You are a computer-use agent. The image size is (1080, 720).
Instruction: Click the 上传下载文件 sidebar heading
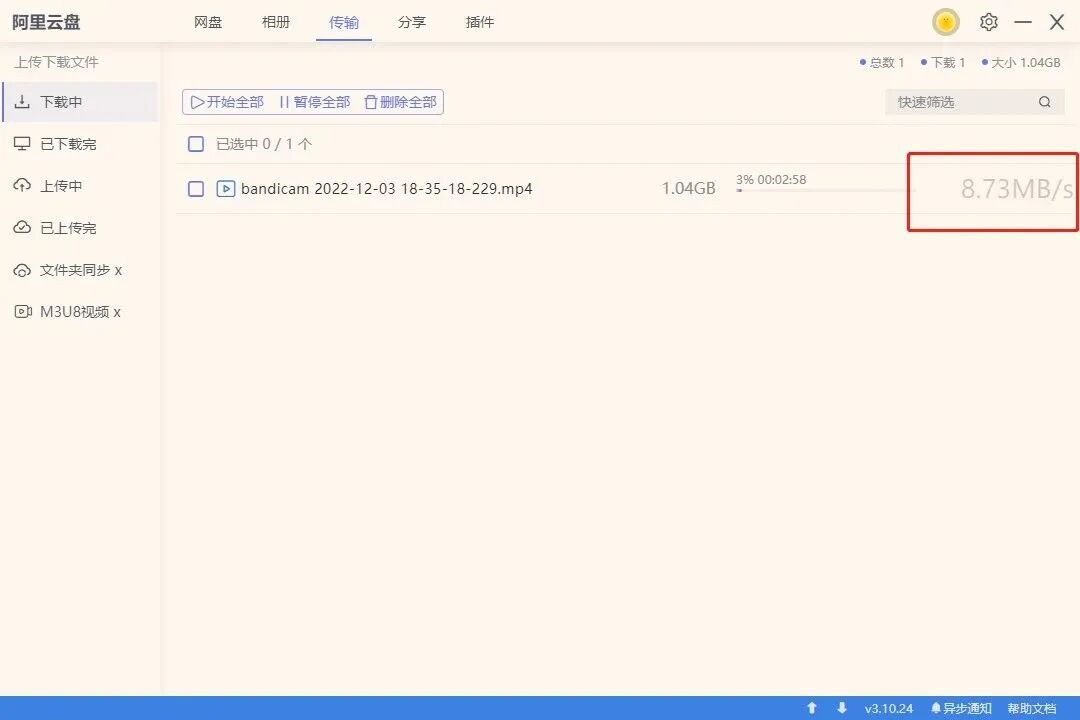click(56, 62)
